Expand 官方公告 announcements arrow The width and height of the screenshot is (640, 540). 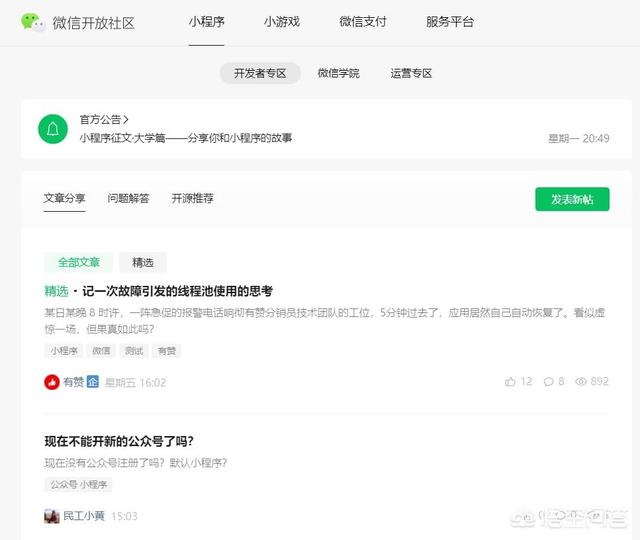(x=126, y=119)
